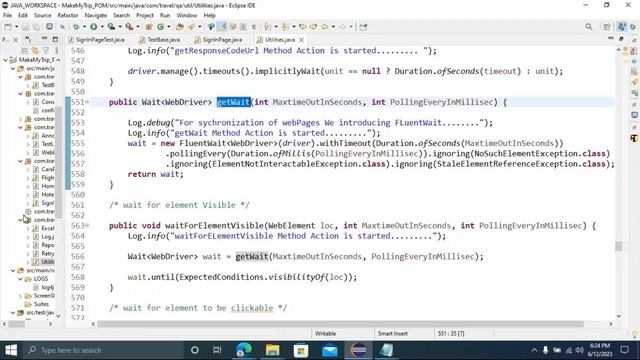Image resolution: width=640 pixels, height=360 pixels.
Task: Click the Open Perspective icon
Action: [607, 27]
